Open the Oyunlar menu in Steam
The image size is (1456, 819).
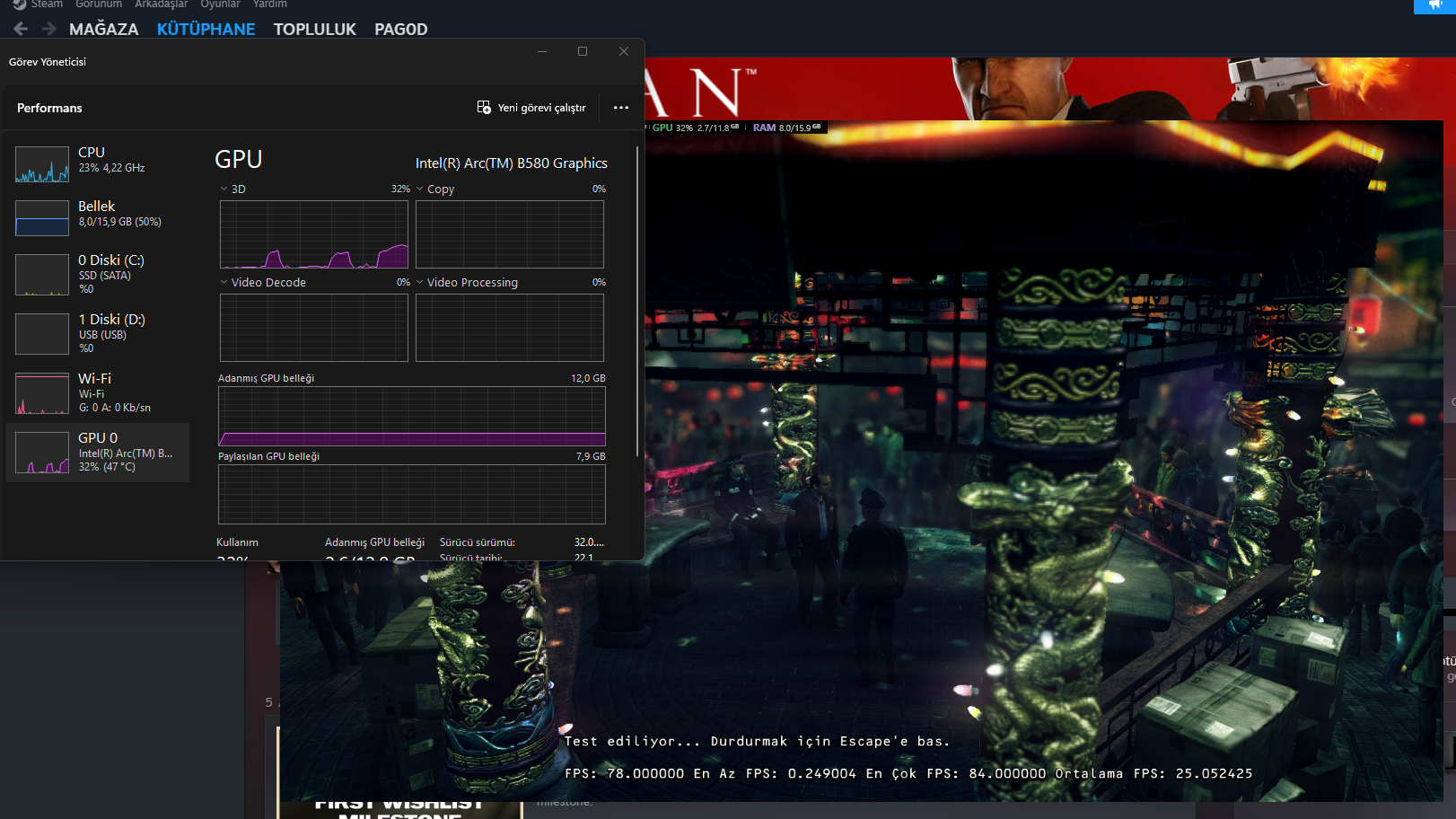221,4
